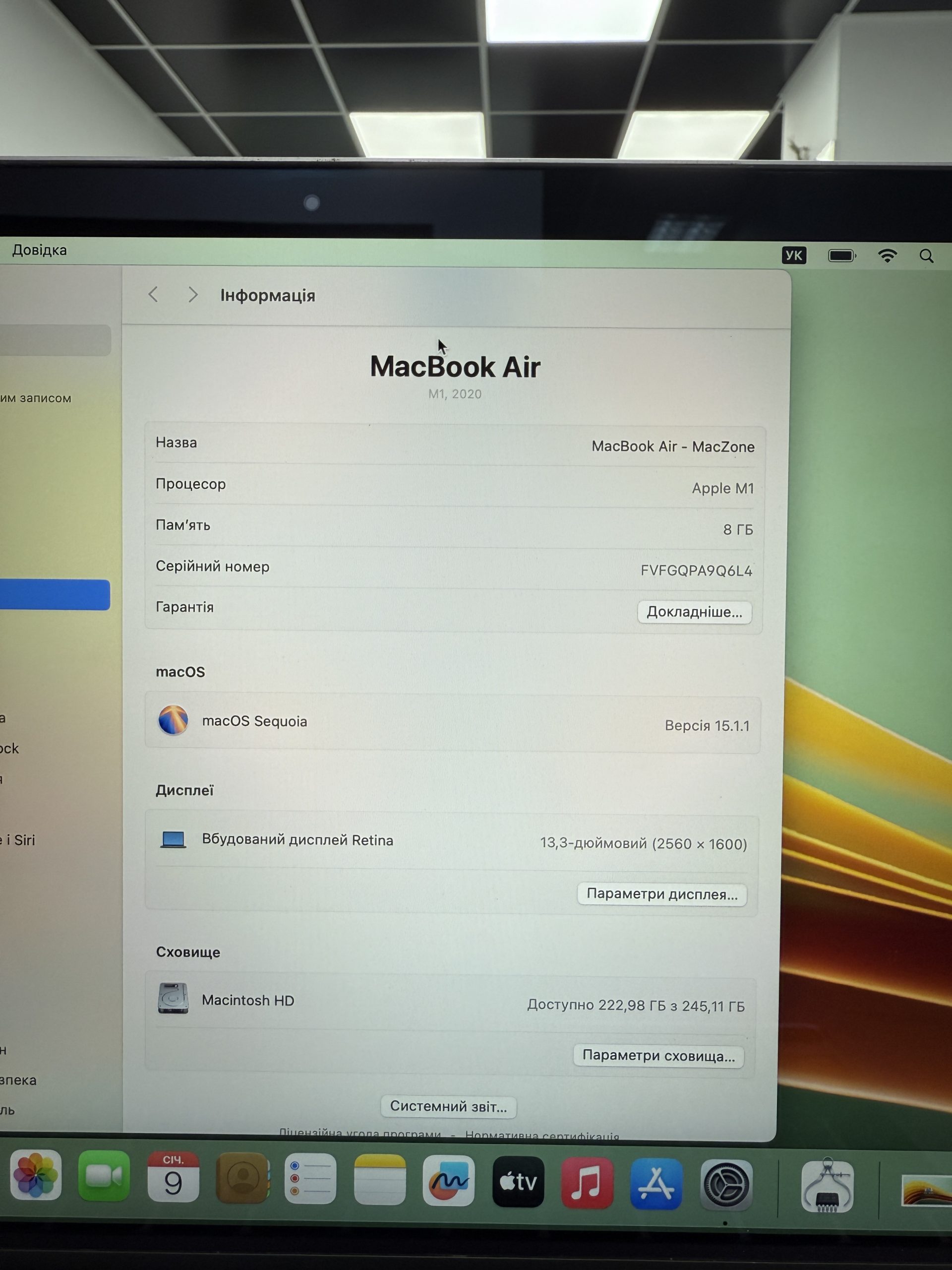
Task: Switch input source via УК indicator
Action: pyautogui.click(x=794, y=255)
